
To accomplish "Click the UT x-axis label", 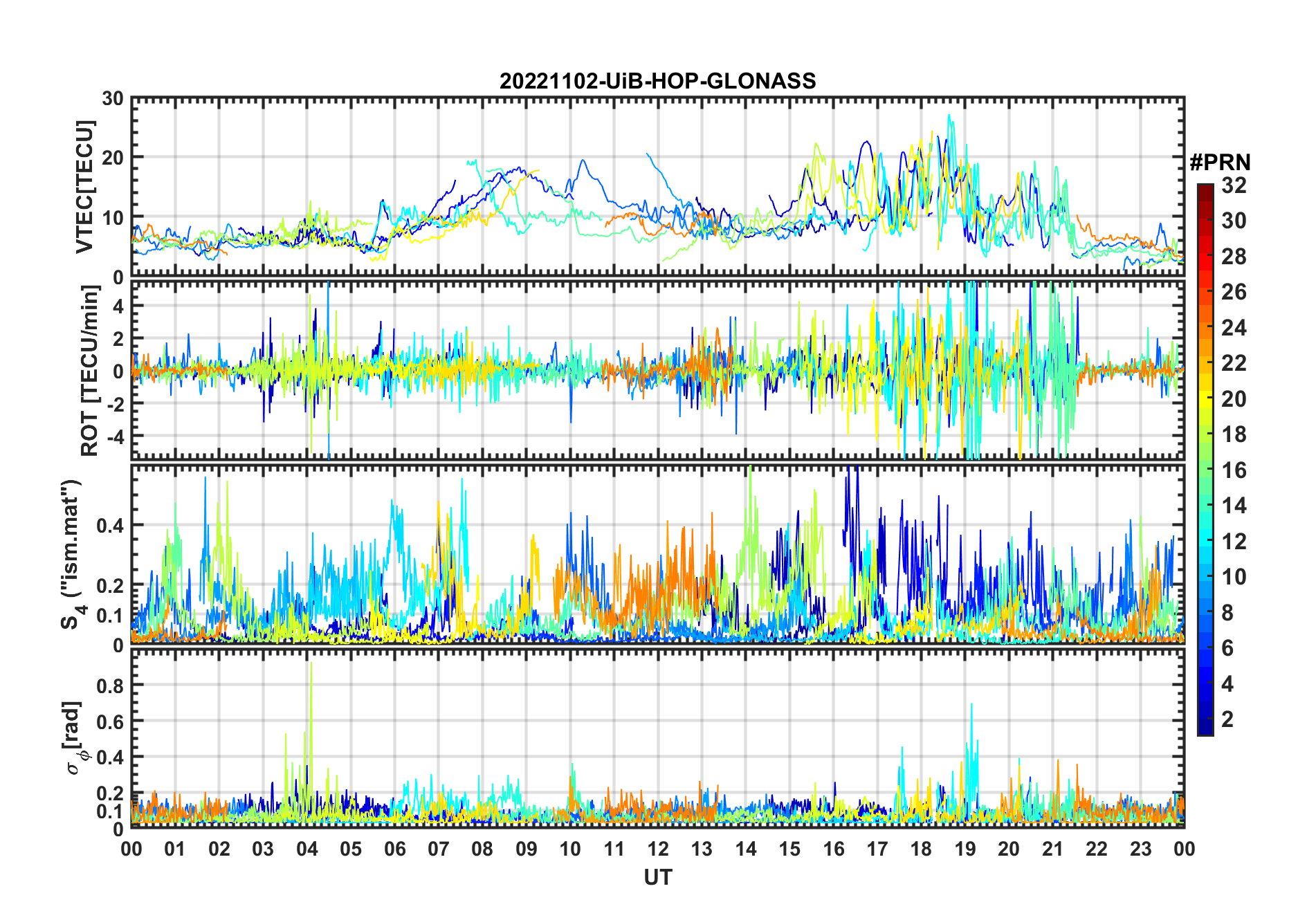I will pos(657,877).
